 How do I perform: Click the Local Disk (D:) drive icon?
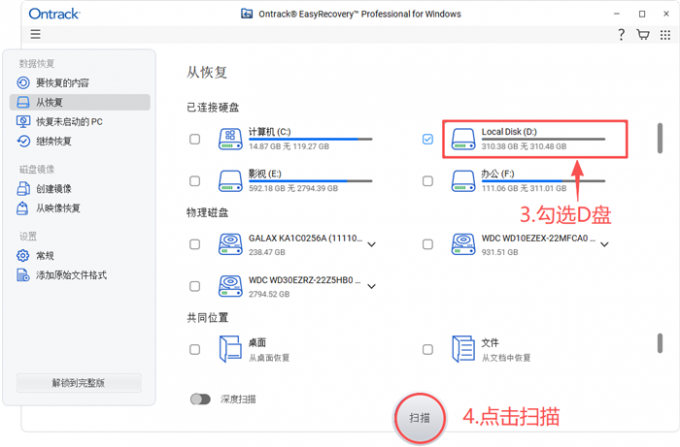coord(464,139)
